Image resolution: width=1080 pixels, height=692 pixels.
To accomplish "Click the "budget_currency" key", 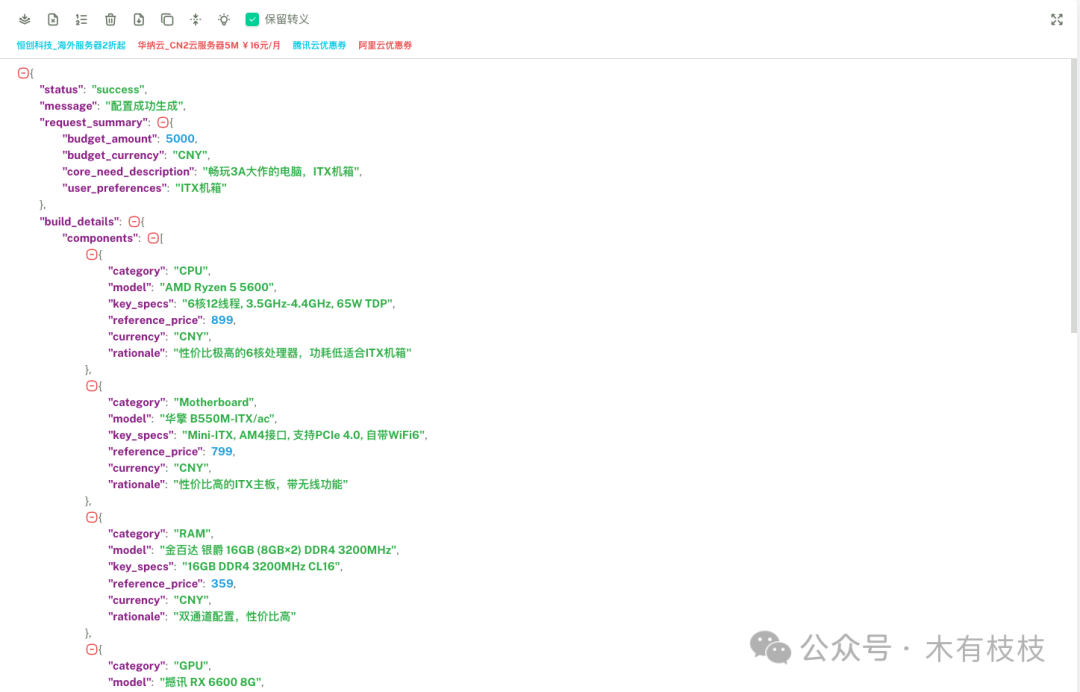I will click(x=114, y=156).
